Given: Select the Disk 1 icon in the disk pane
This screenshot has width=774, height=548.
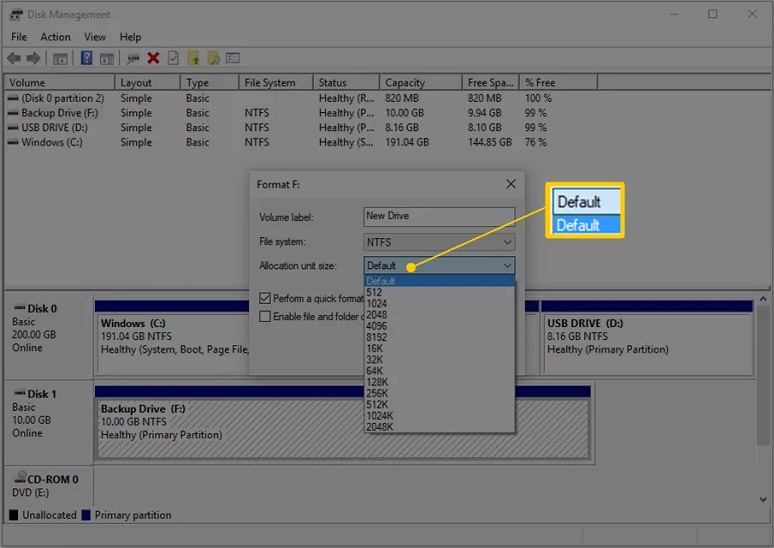Looking at the screenshot, I should pos(19,393).
